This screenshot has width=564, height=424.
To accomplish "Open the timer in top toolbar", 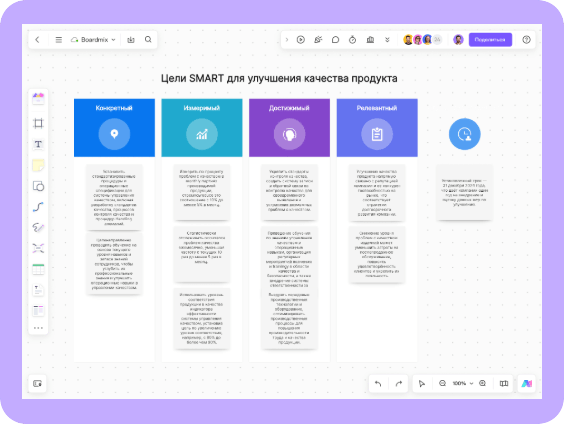I will [352, 40].
